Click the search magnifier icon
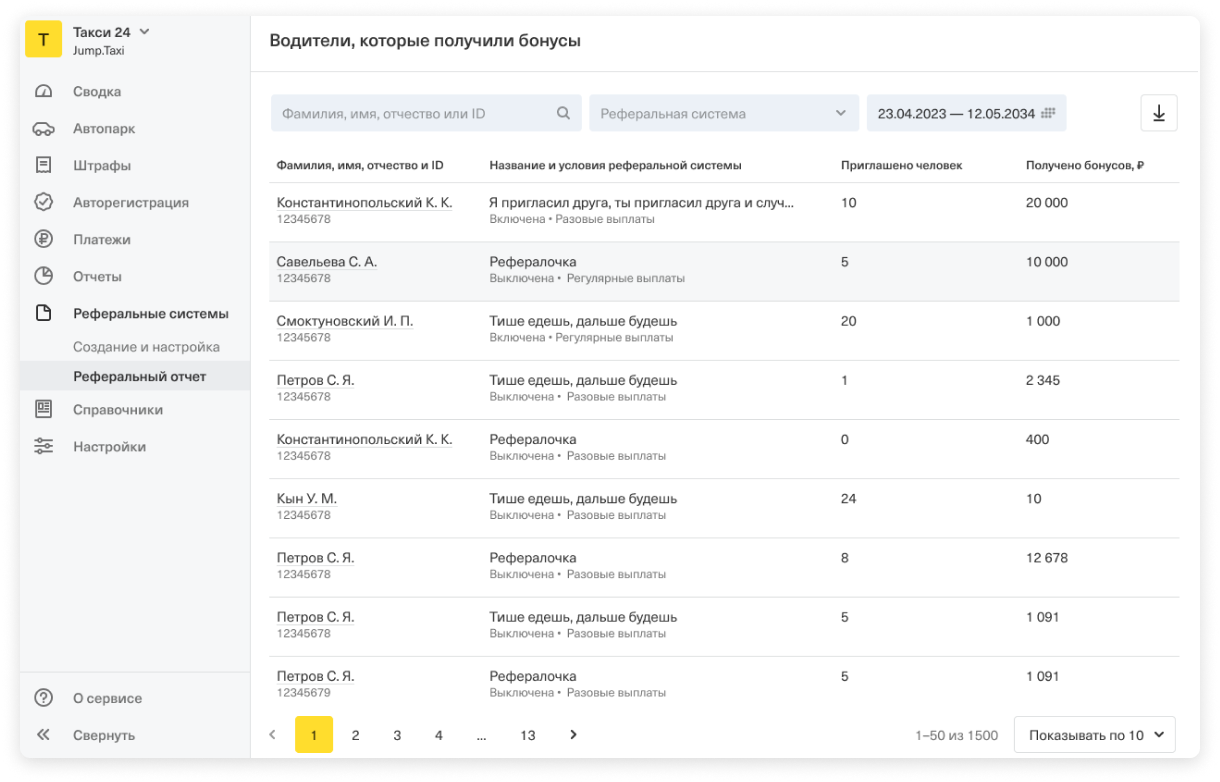This screenshot has height=782, width=1220. pos(564,114)
